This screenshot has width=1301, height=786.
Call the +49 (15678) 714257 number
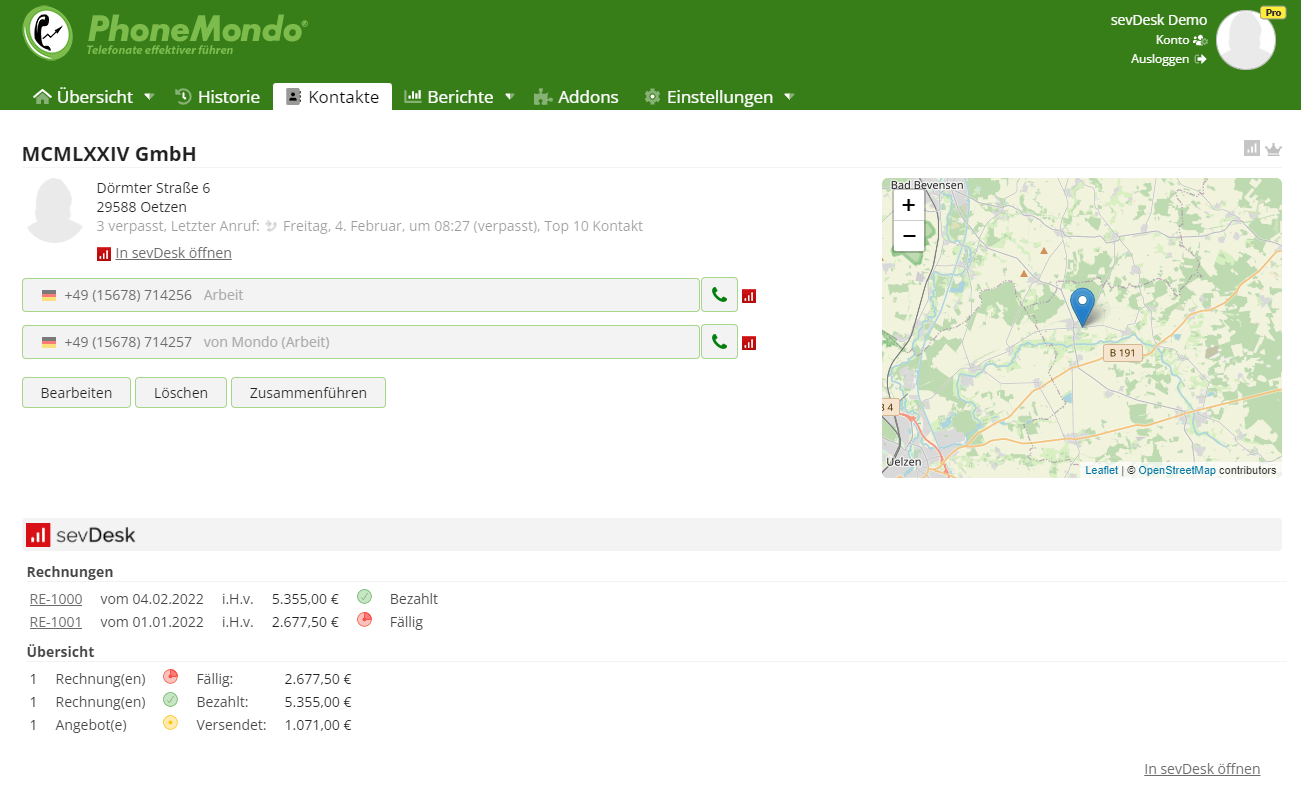pyautogui.click(x=719, y=342)
